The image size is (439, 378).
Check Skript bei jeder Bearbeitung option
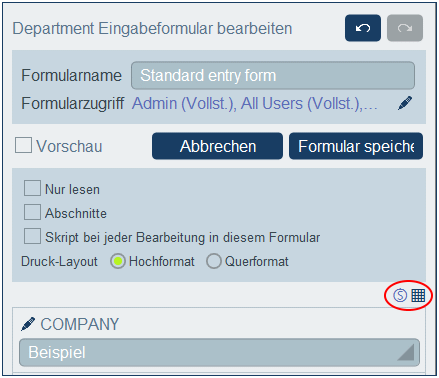[32, 236]
